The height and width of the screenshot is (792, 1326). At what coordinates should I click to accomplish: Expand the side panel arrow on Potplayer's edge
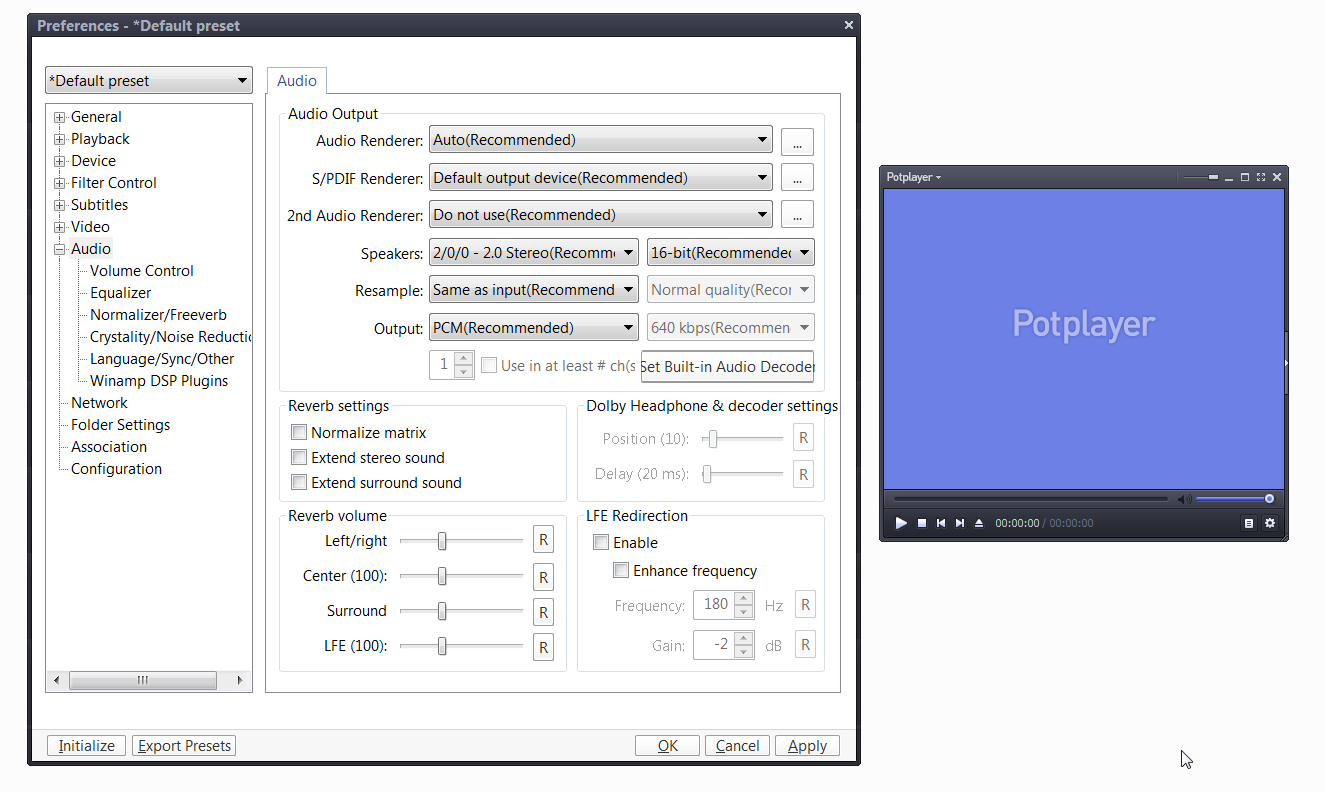click(1286, 363)
